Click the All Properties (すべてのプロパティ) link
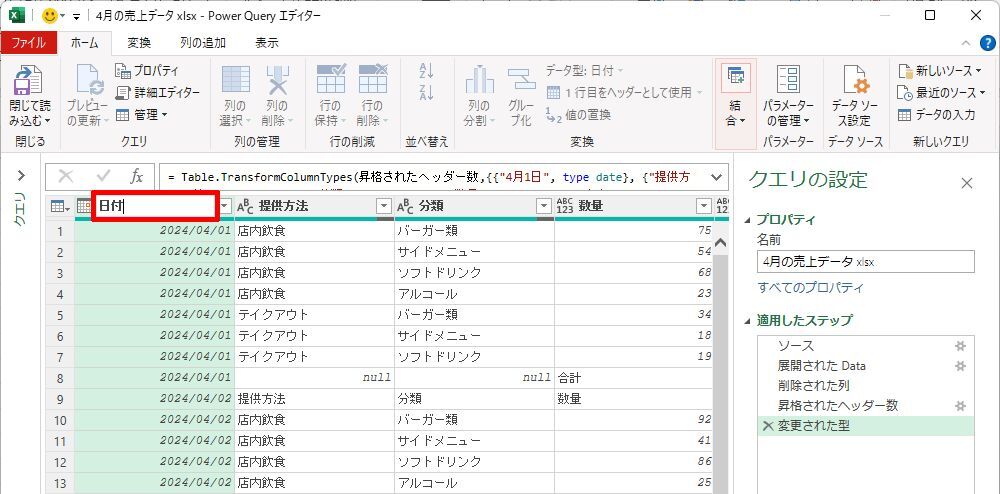 coord(810,288)
